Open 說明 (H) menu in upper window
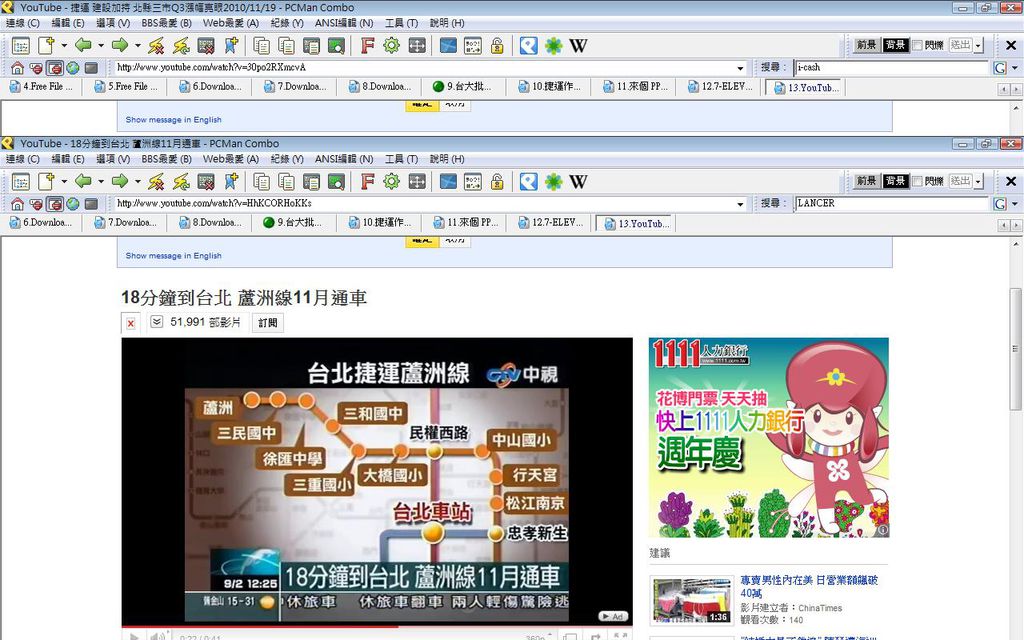The width and height of the screenshot is (1024, 640). [447, 23]
